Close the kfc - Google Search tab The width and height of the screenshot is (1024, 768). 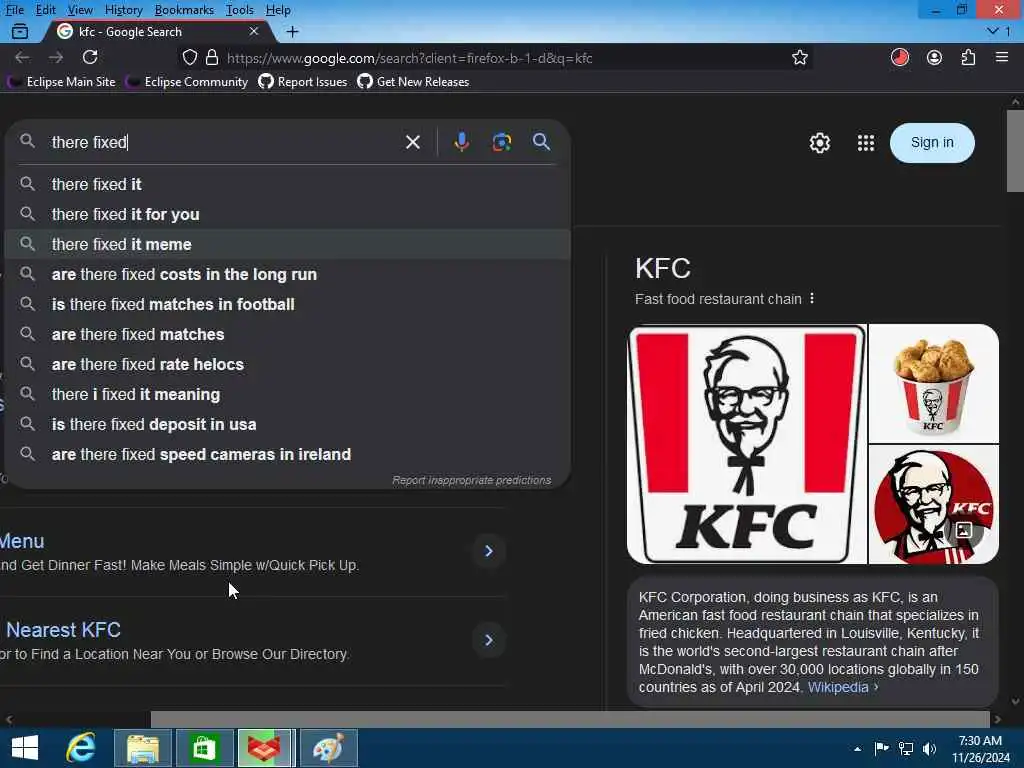[x=253, y=31]
